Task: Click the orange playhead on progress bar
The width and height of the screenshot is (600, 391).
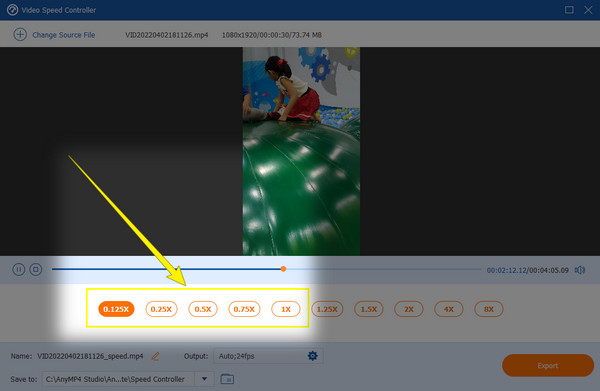Action: pyautogui.click(x=283, y=269)
